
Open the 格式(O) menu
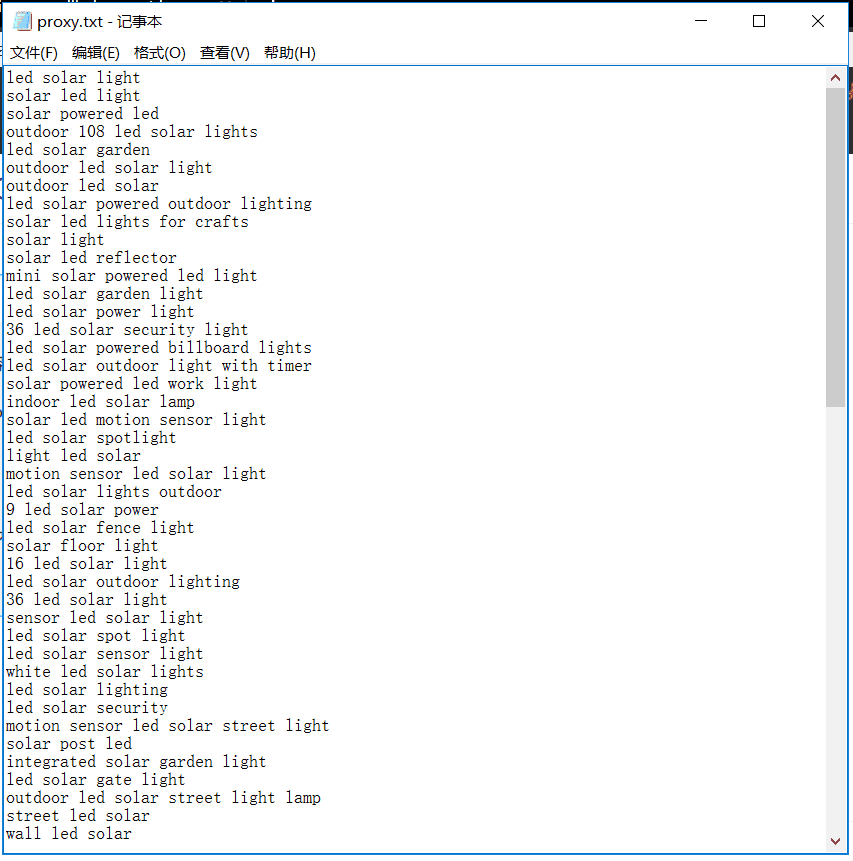tap(160, 53)
